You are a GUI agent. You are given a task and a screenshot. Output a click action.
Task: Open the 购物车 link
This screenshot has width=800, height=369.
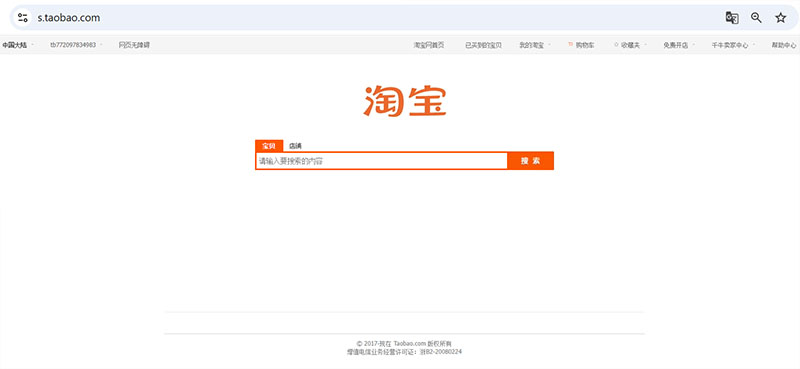pos(585,45)
